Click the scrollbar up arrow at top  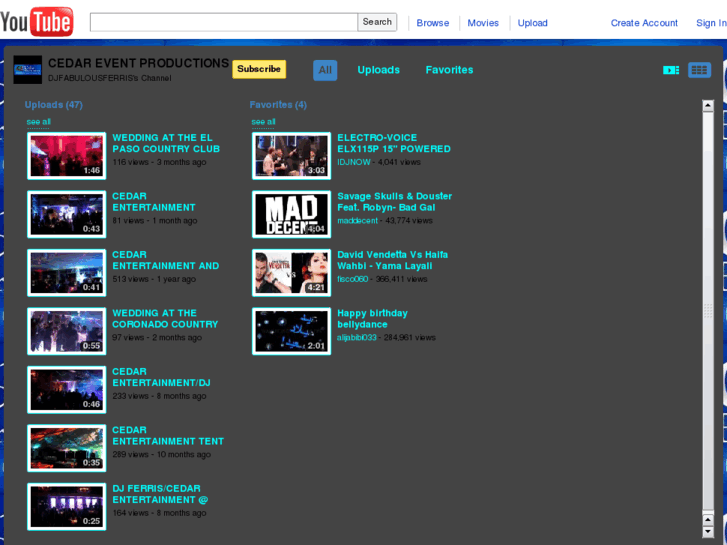[708, 106]
